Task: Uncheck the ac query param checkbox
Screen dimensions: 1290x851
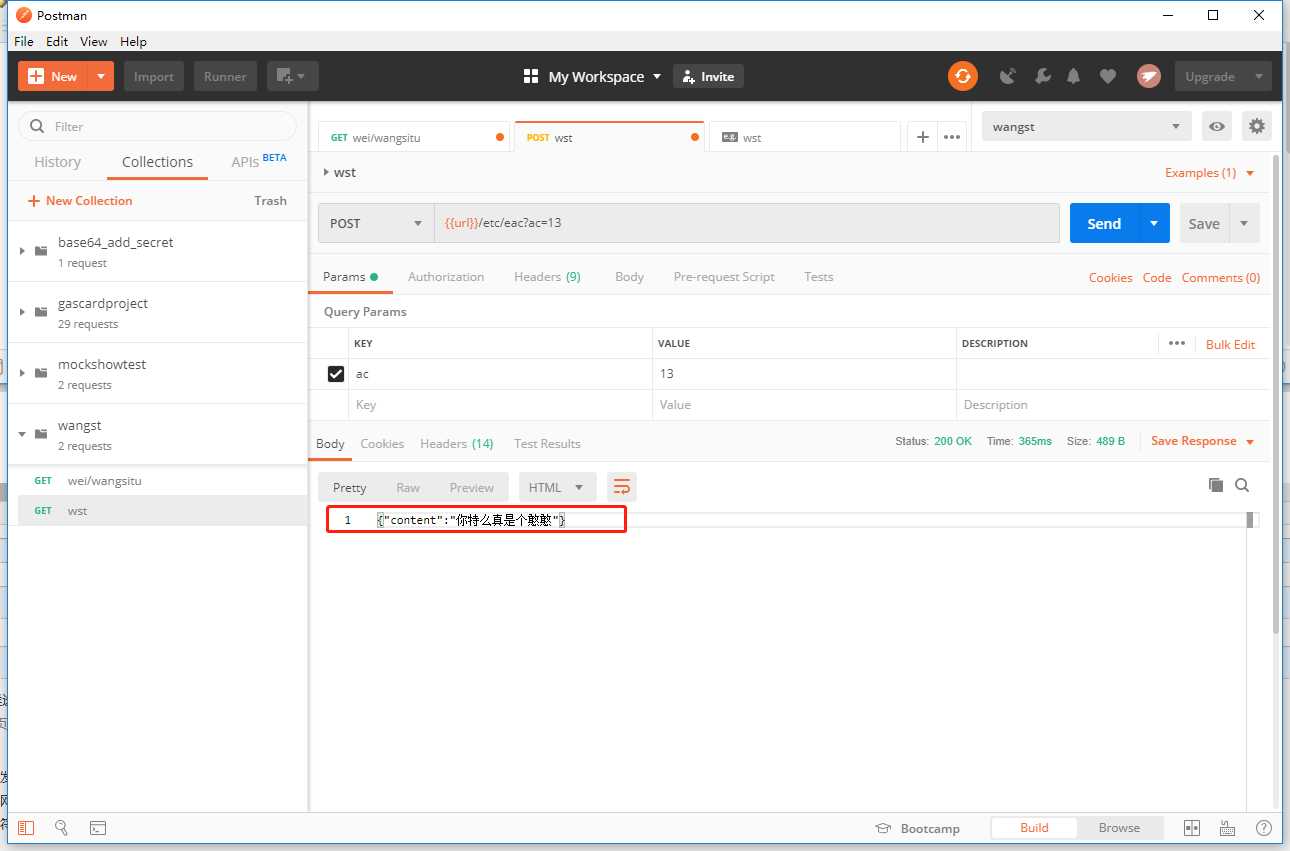Action: coord(336,374)
